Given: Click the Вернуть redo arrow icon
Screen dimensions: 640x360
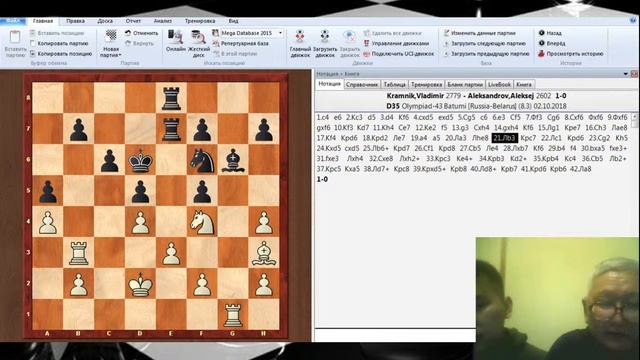Looking at the screenshot, I should [x=128, y=43].
